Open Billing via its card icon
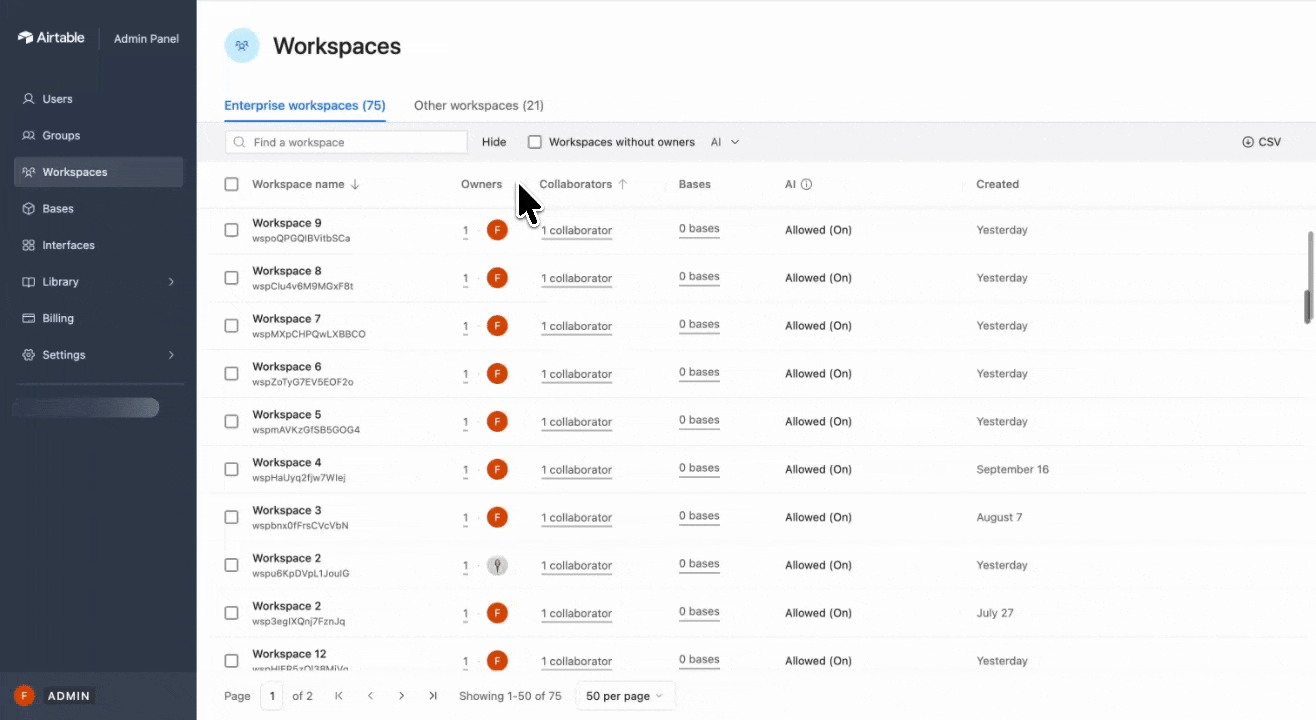1316x720 pixels. [29, 318]
